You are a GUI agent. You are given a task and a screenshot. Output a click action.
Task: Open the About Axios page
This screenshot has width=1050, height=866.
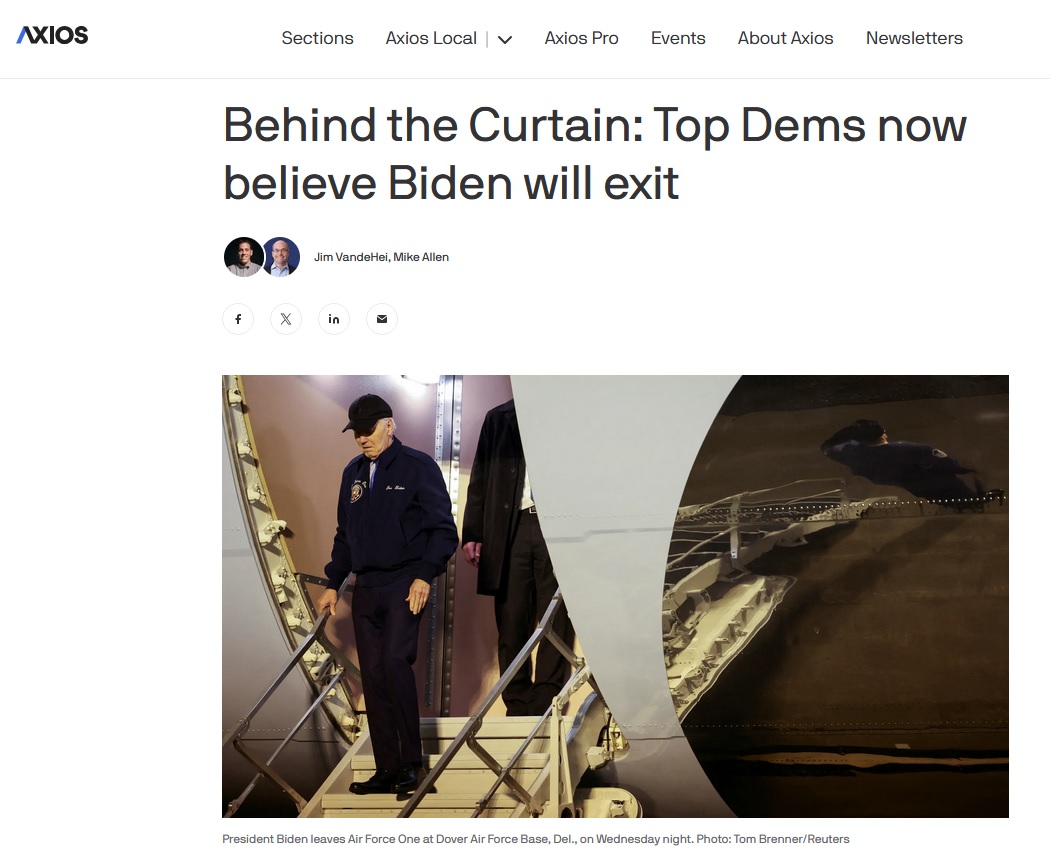pos(785,38)
